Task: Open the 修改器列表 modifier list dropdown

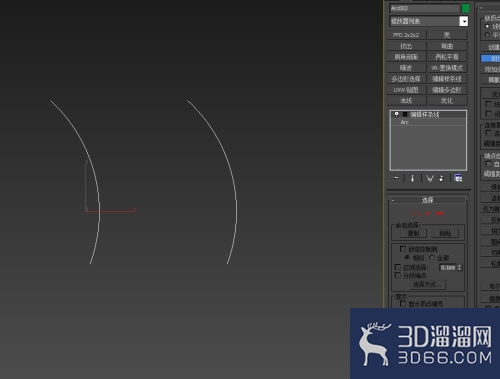Action: point(428,21)
